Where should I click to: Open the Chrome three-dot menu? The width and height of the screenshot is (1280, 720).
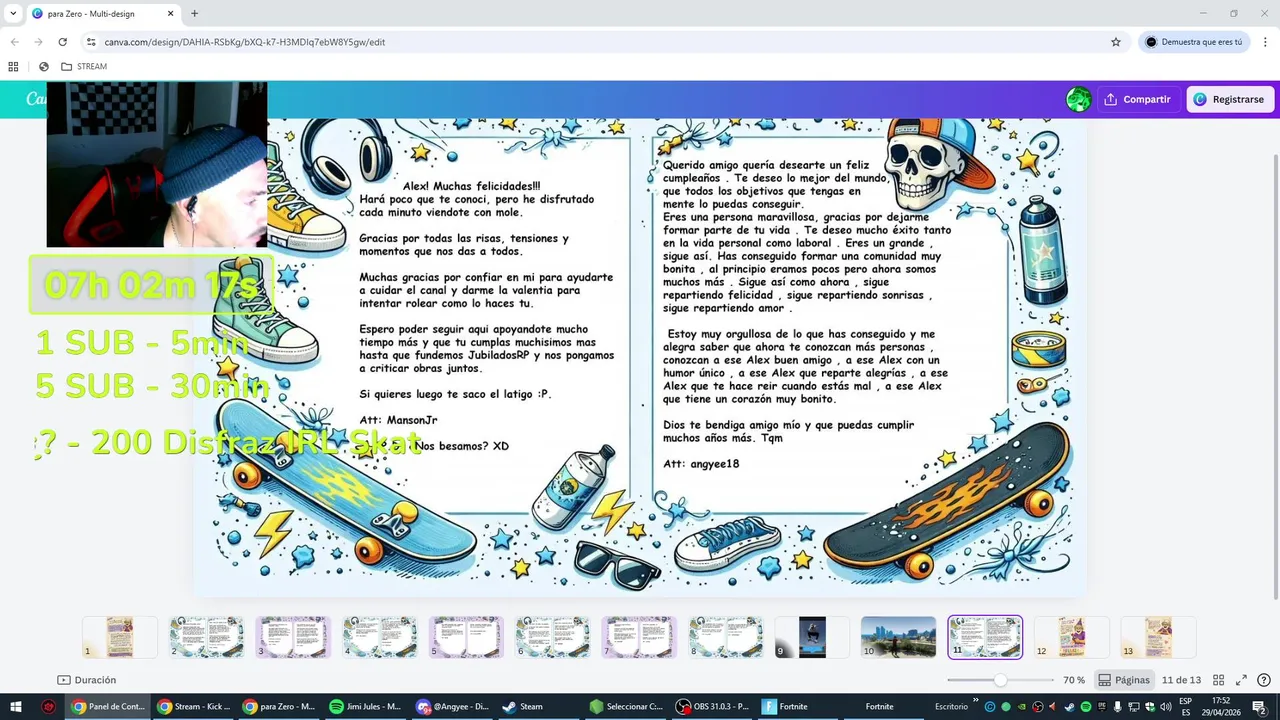coord(1265,42)
